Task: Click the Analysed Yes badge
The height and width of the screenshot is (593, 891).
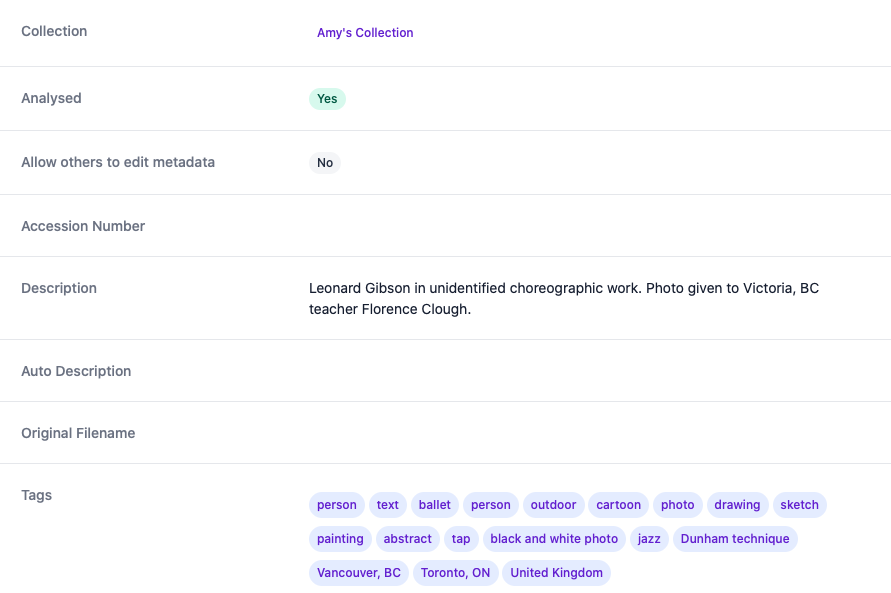Action: click(327, 99)
